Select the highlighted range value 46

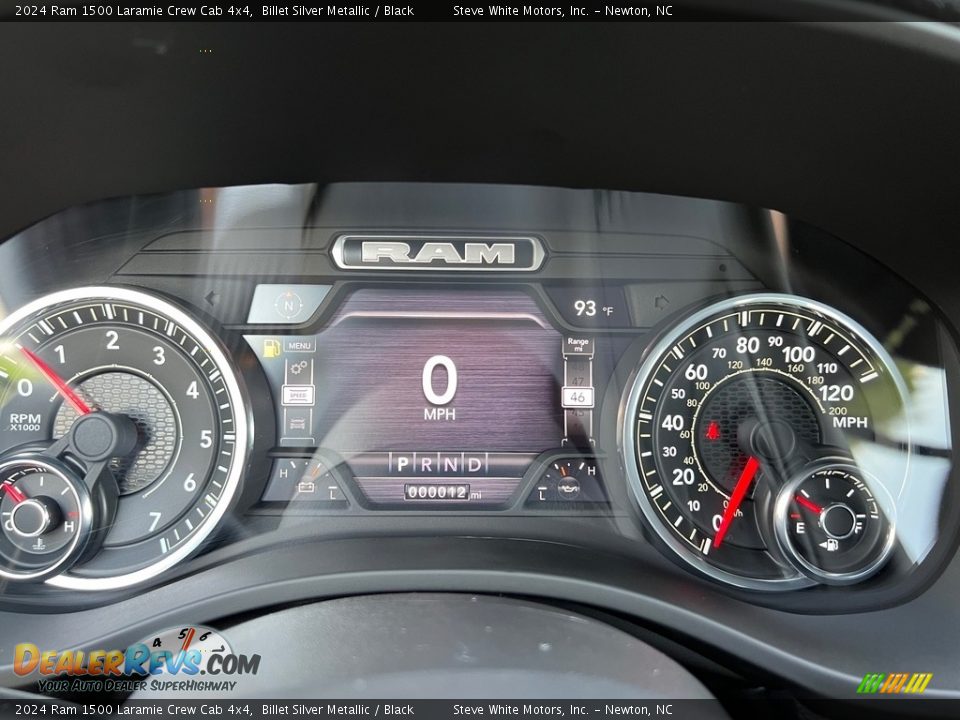coord(577,397)
